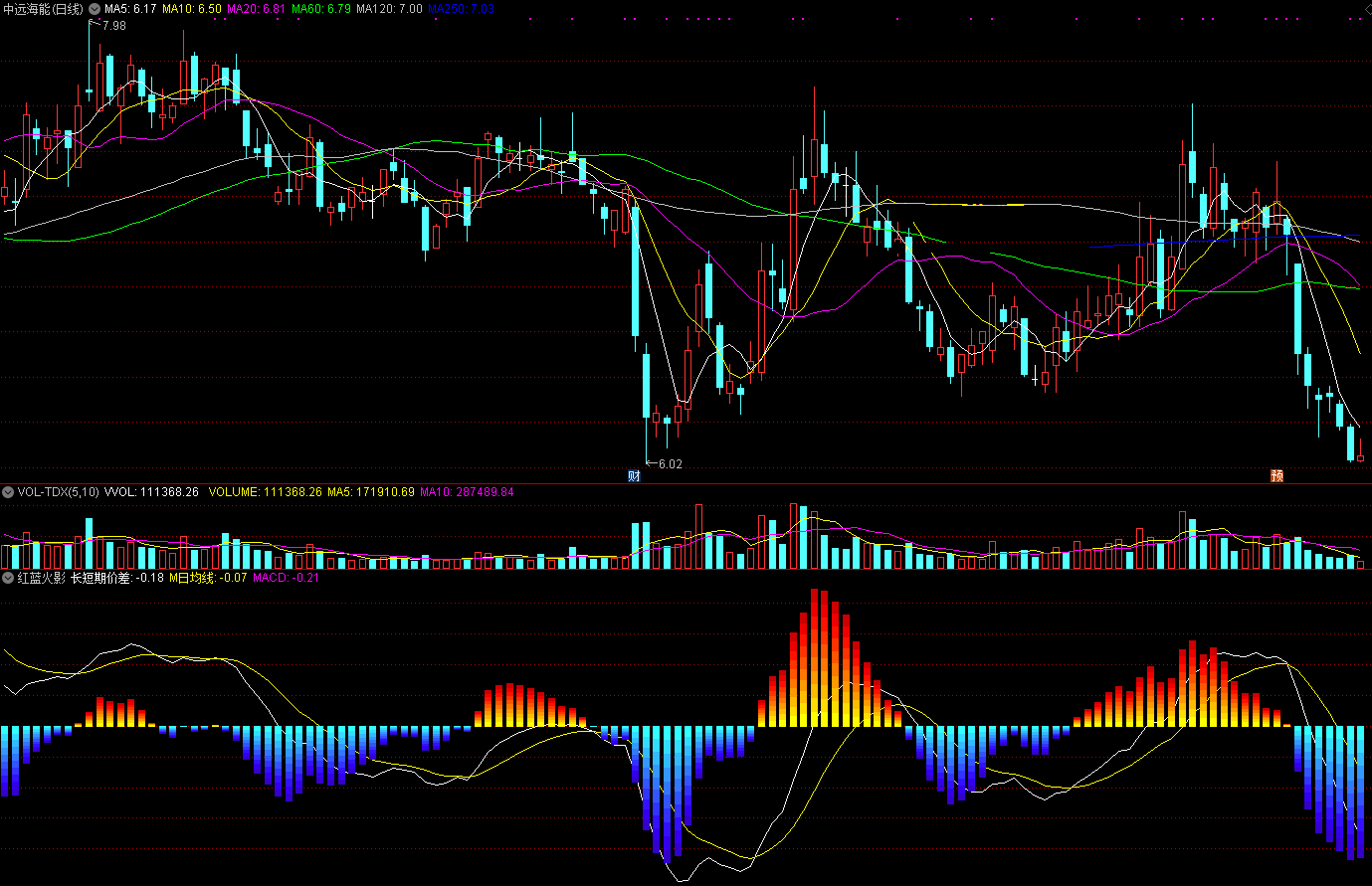Click the 7.98 high price label
The width and height of the screenshot is (1372, 886).
coord(114,26)
